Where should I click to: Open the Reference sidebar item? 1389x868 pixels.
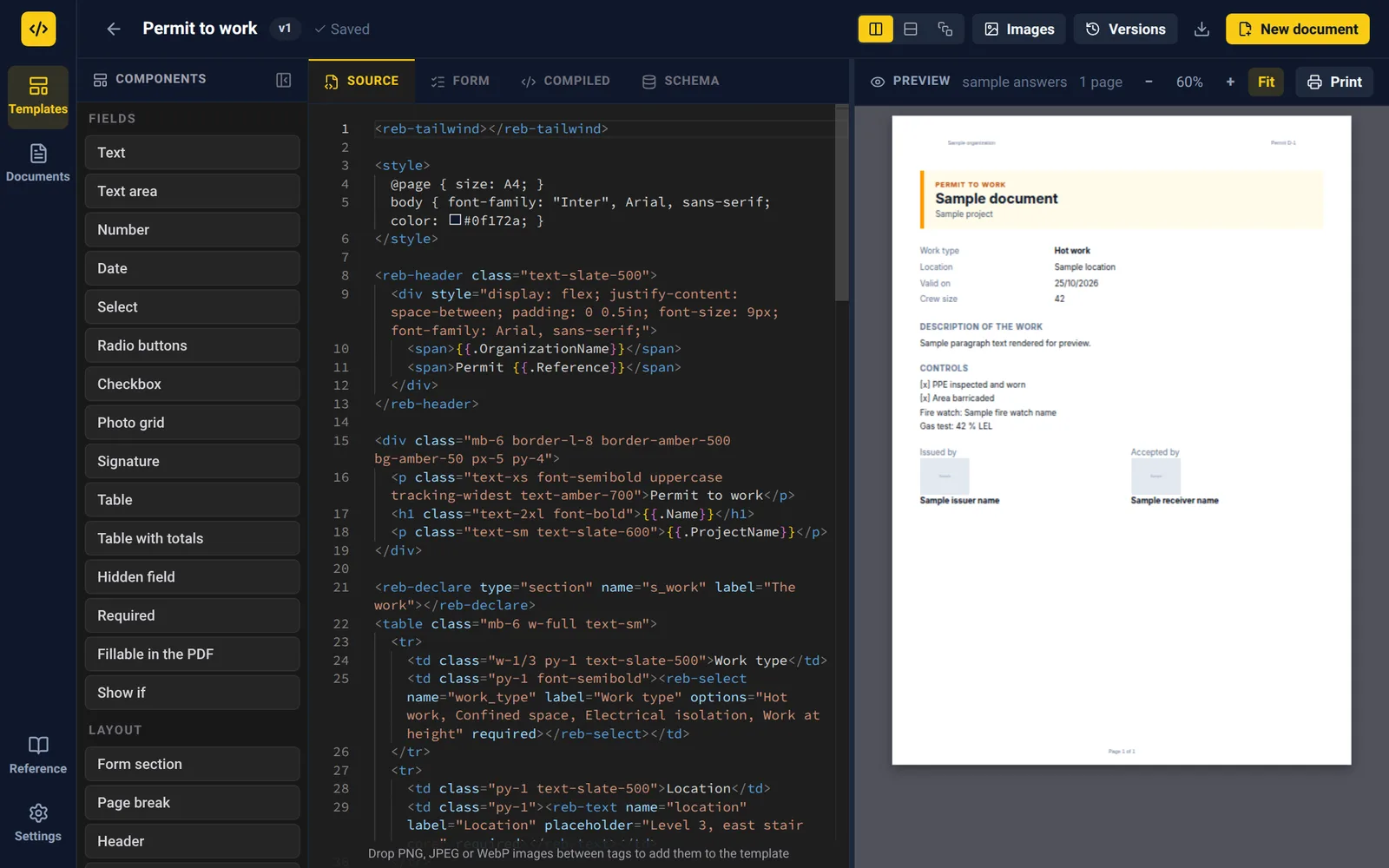click(38, 754)
